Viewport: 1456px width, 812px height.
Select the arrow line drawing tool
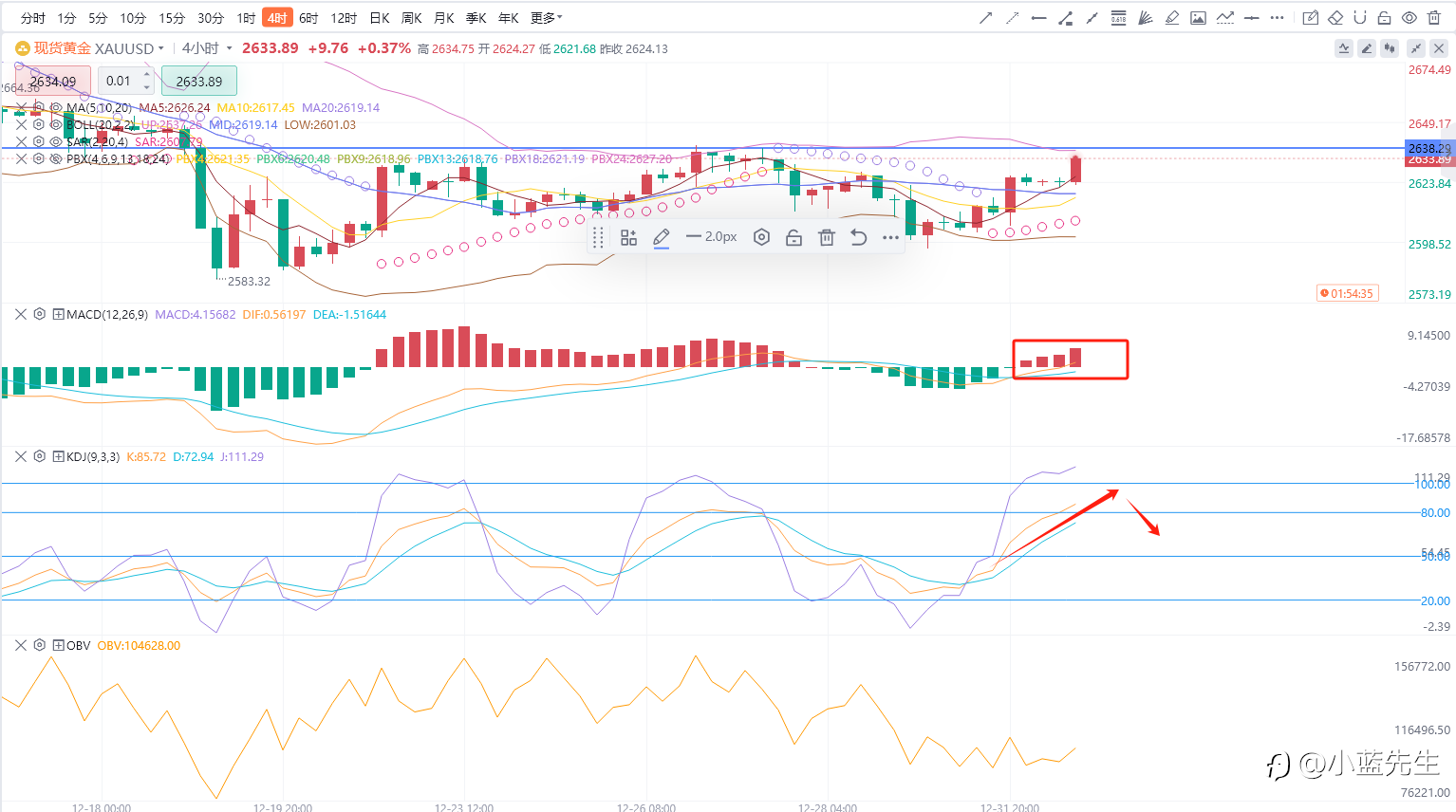pos(986,18)
